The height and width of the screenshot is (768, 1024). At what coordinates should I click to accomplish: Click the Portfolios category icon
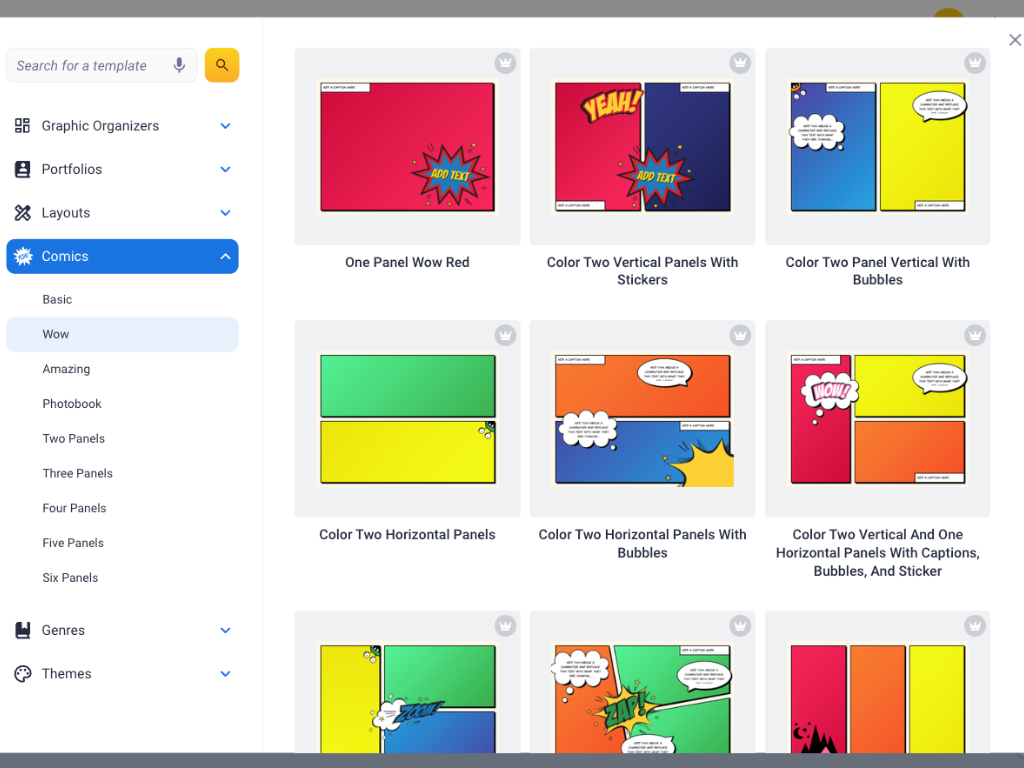point(23,169)
